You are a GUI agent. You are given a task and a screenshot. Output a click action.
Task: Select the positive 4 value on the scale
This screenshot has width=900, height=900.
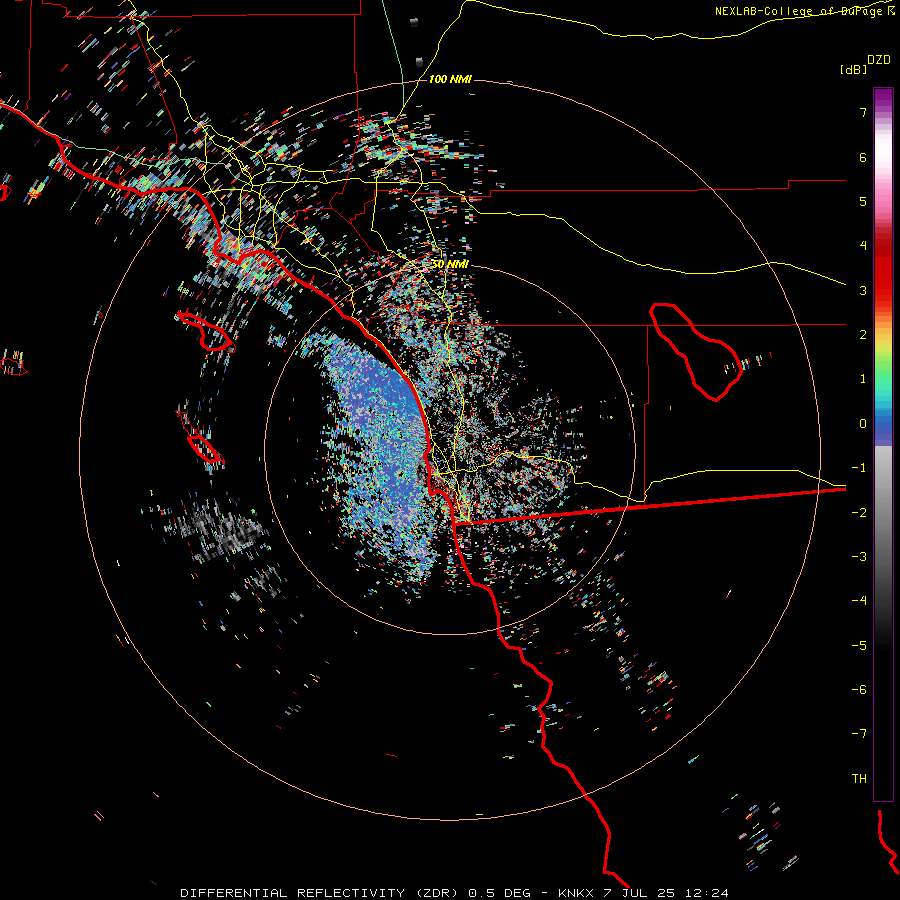click(863, 246)
